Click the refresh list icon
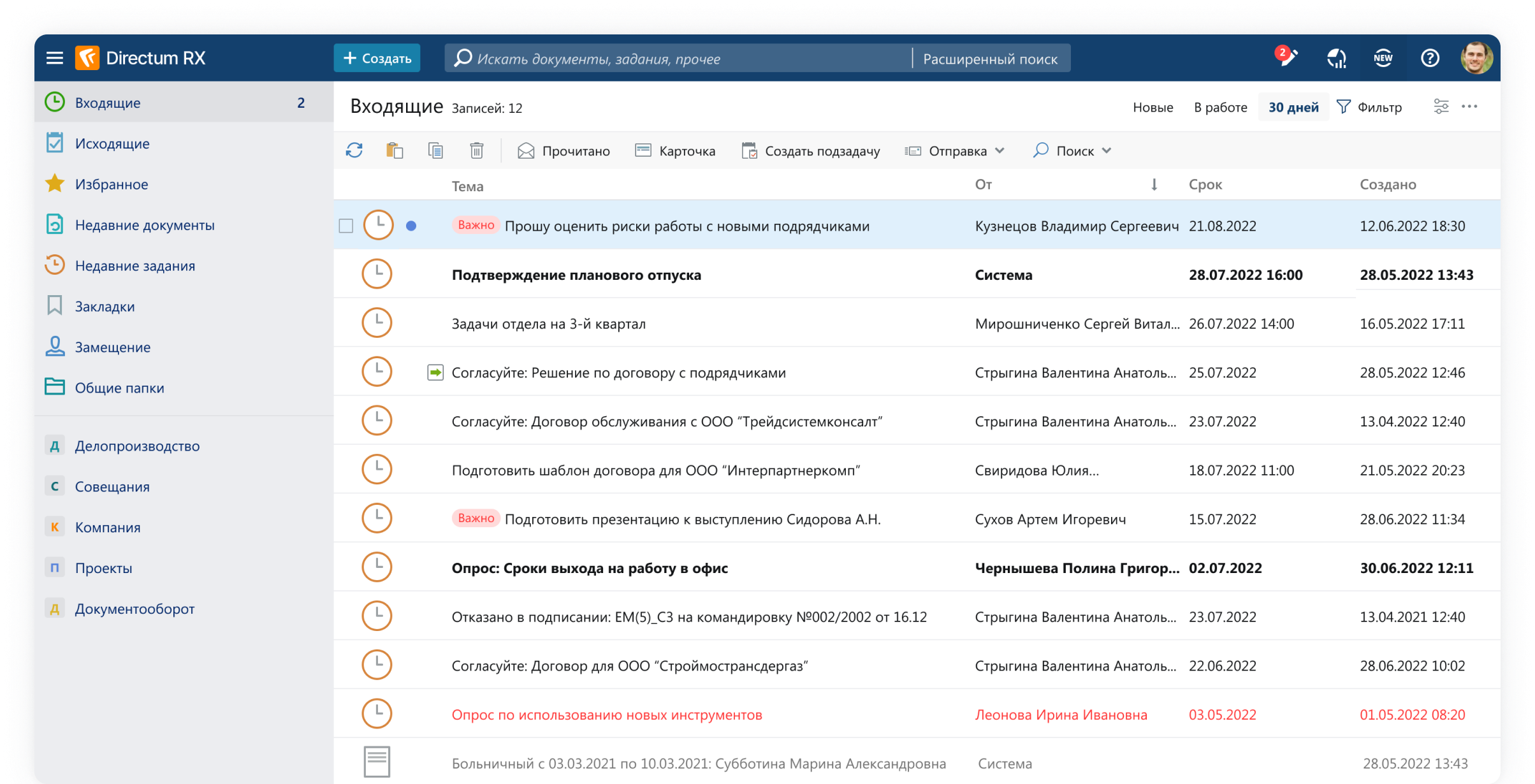The width and height of the screenshot is (1535, 784). tap(354, 150)
